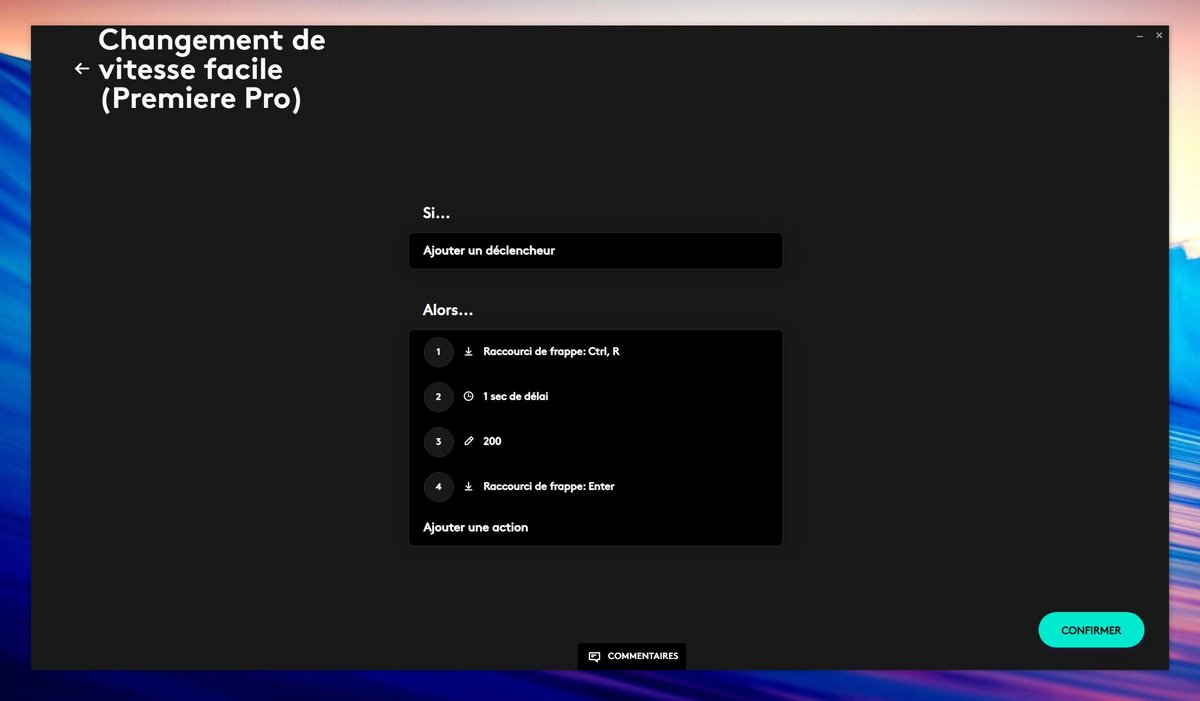Click the title Changement de vitesse facile
Screen dimensions: 1200x701
pyautogui.click(x=212, y=70)
